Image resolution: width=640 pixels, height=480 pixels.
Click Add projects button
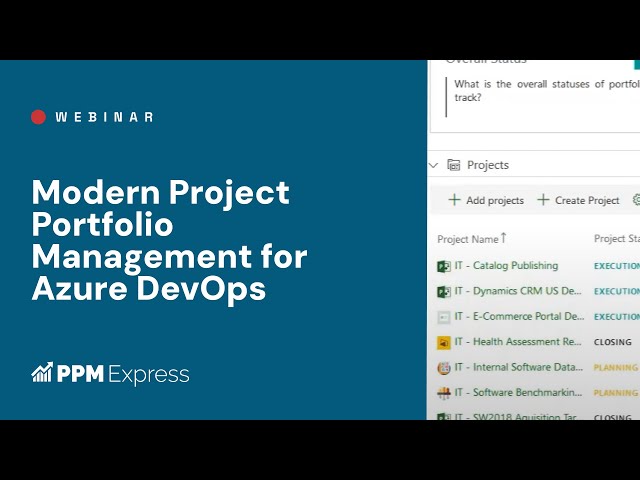486,200
